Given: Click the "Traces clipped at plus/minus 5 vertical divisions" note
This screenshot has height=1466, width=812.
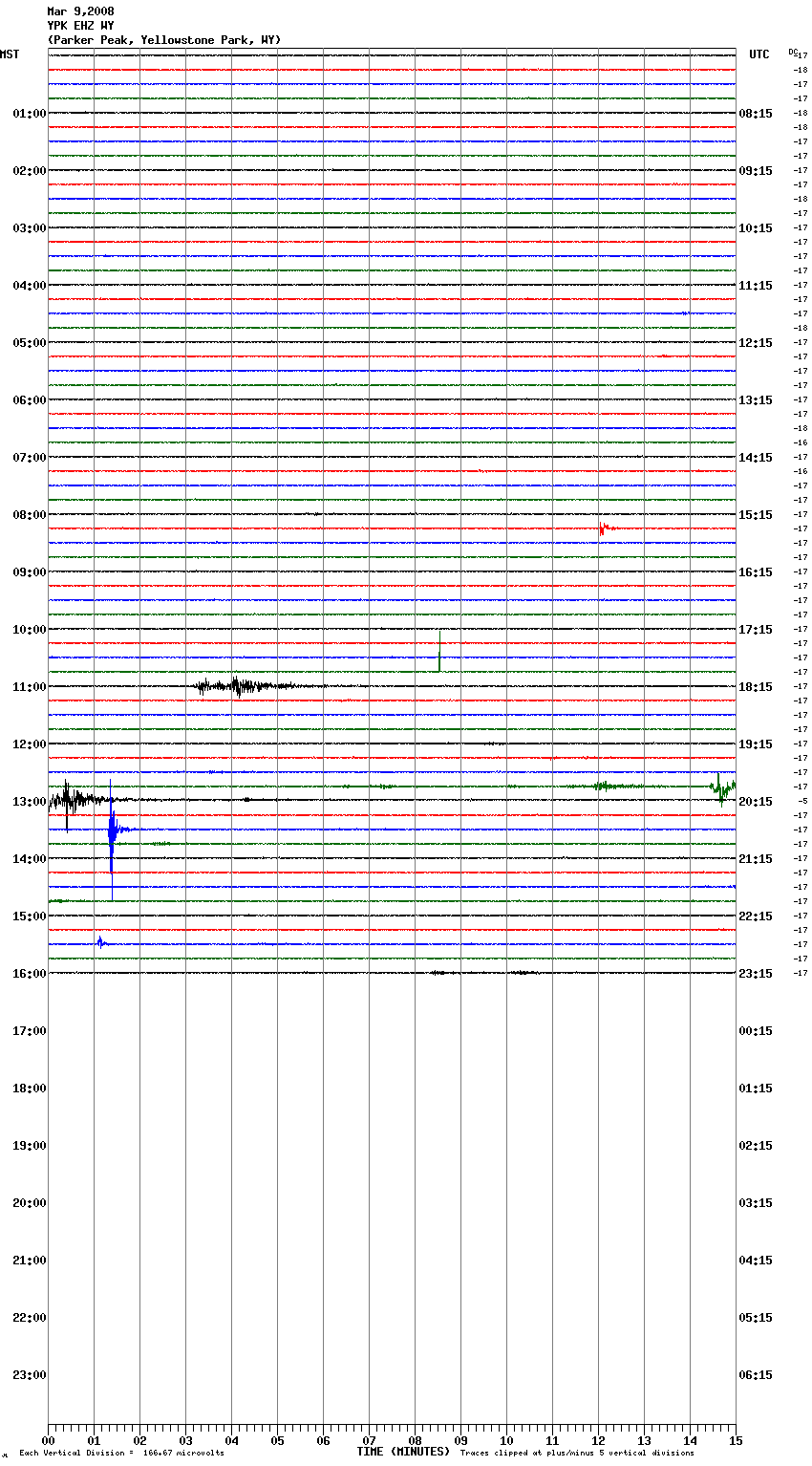Looking at the screenshot, I should click(577, 1453).
